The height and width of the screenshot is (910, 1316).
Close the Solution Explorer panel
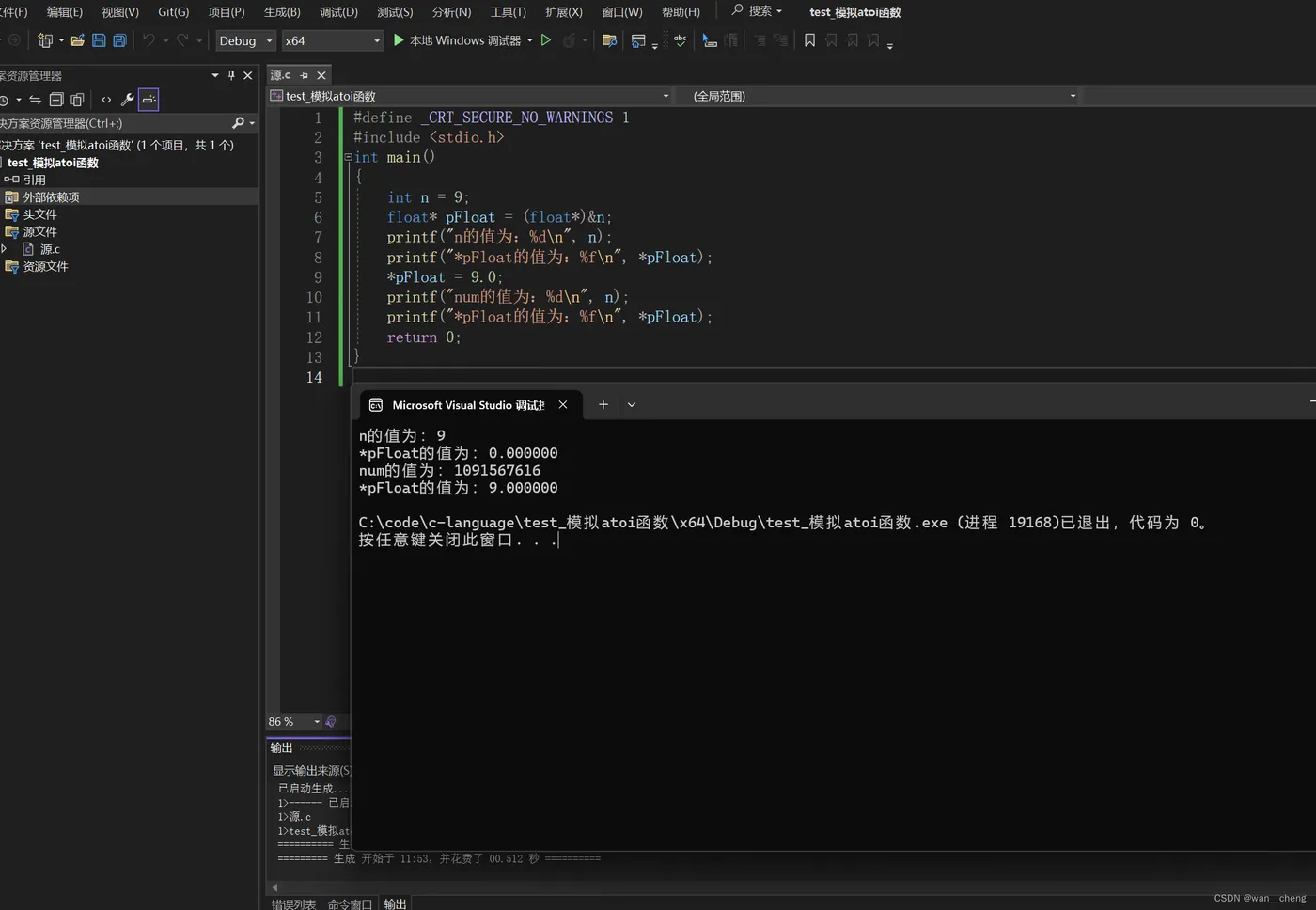248,75
